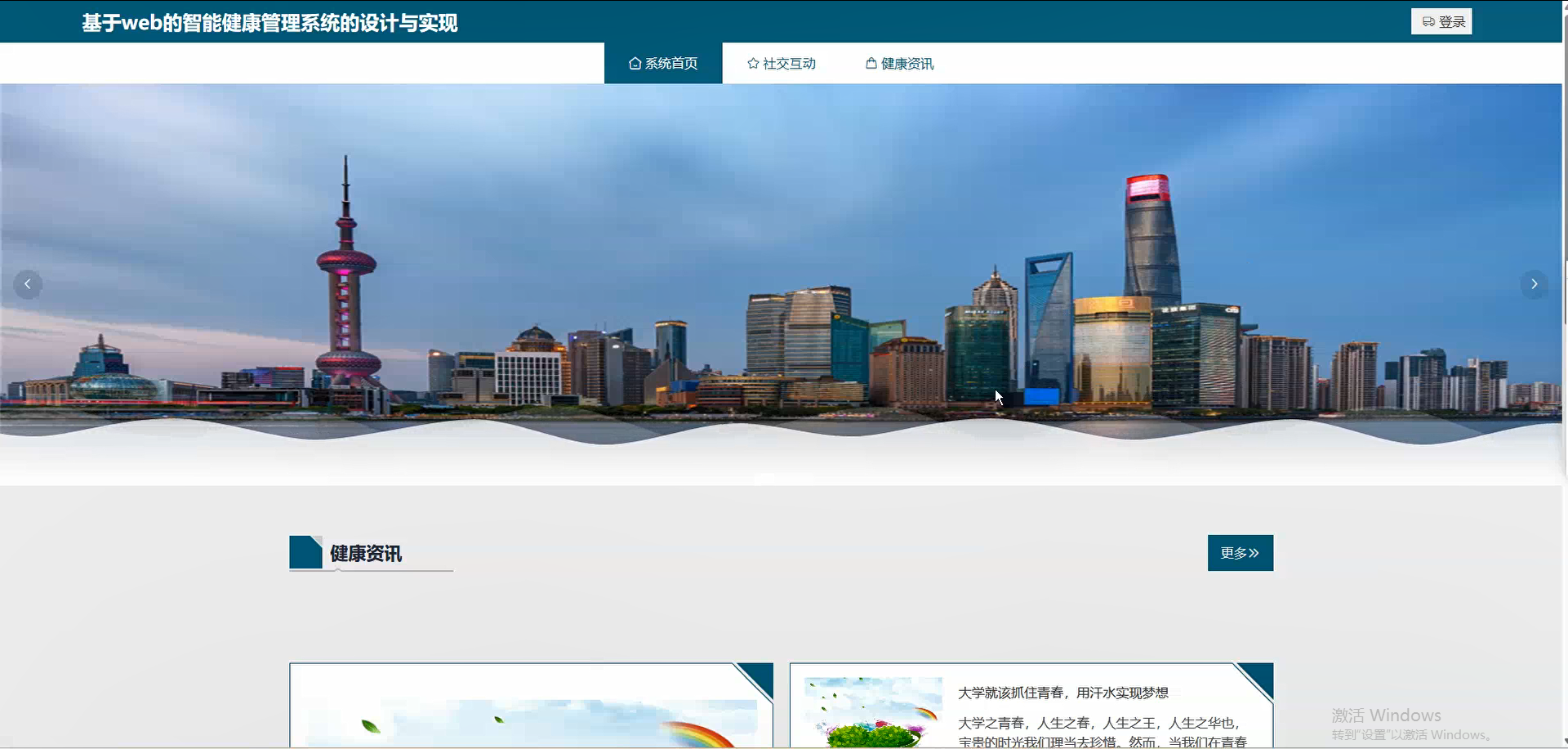Click the star icon beside 社交互动
Image resolution: width=1568 pixels, height=749 pixels.
(752, 62)
